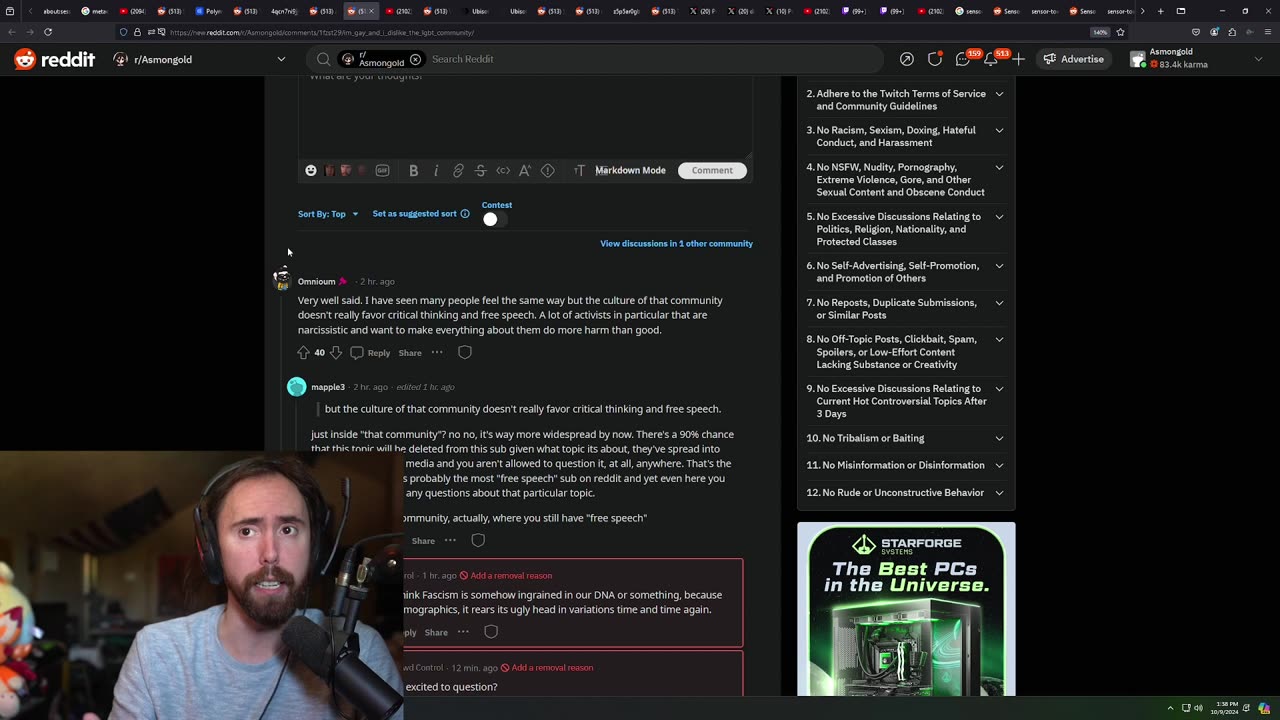Open Reddit chat with 159 messages
The width and height of the screenshot is (1280, 720).
pos(963,59)
